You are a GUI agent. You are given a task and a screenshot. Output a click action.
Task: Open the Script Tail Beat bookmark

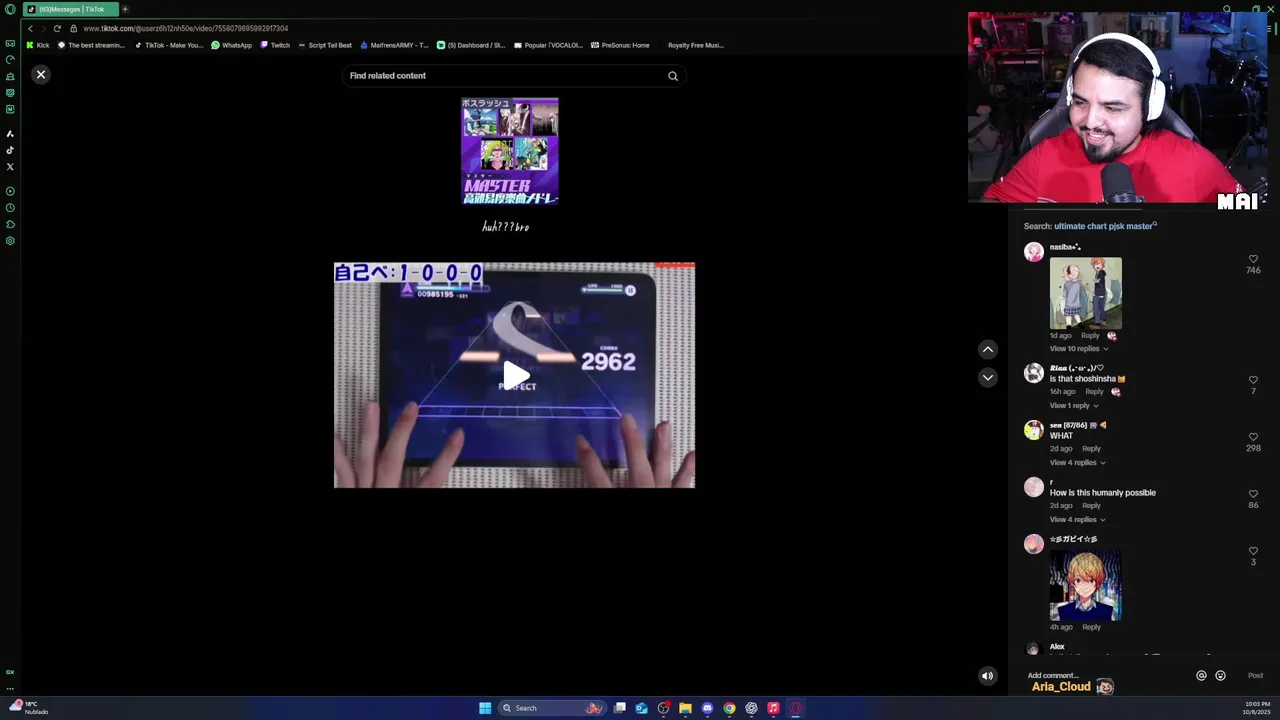coord(325,45)
